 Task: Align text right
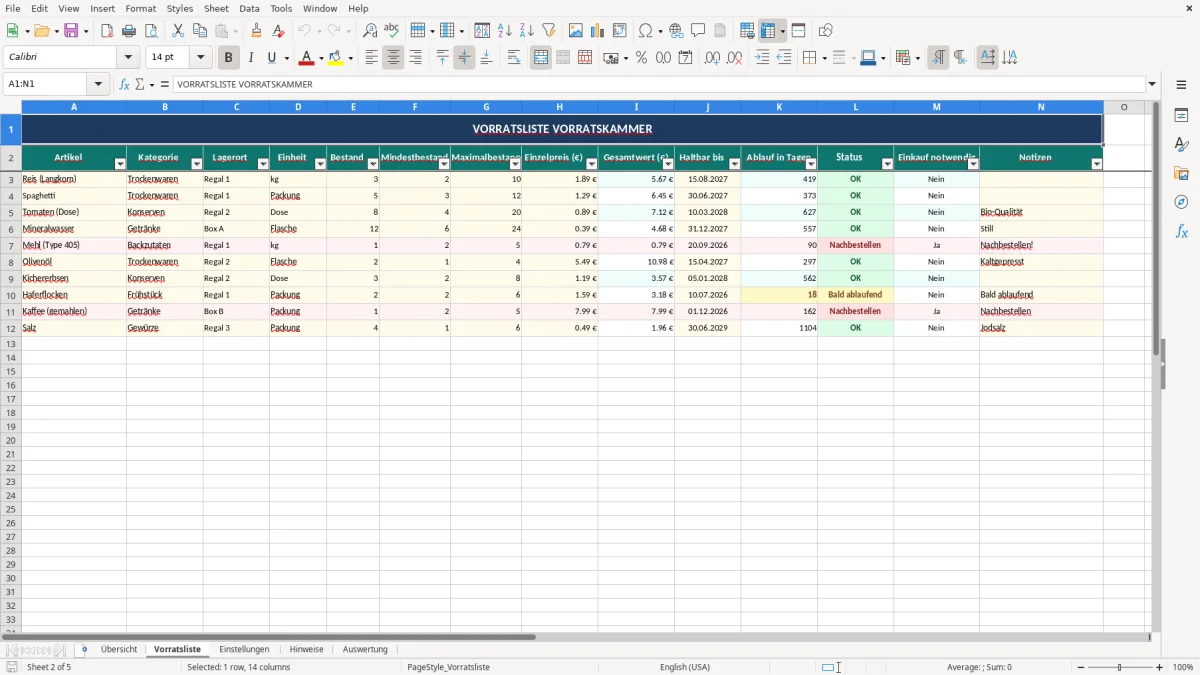coord(415,58)
